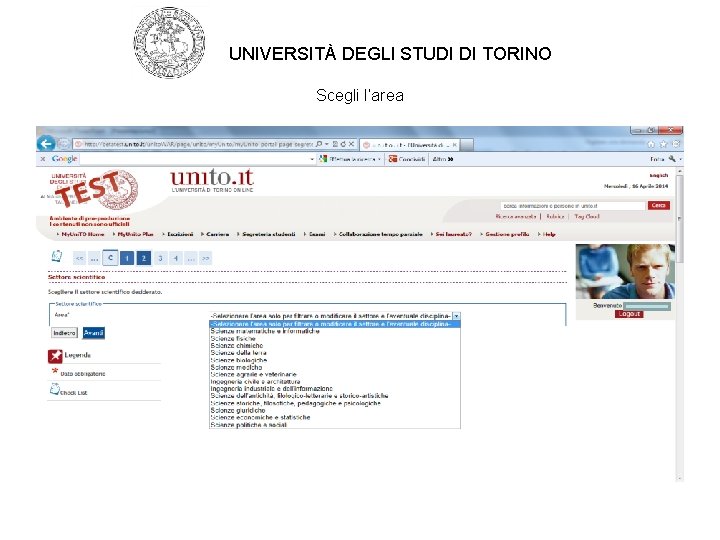Click the site search input field
This screenshot has width=720, height=540.
point(573,206)
